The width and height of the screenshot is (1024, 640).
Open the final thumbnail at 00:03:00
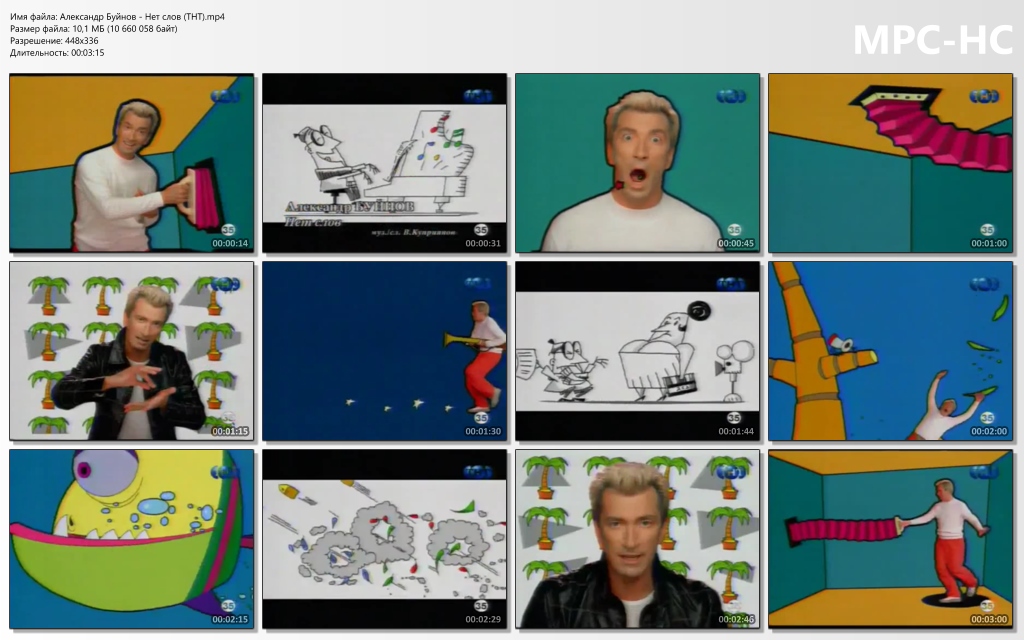[890, 539]
